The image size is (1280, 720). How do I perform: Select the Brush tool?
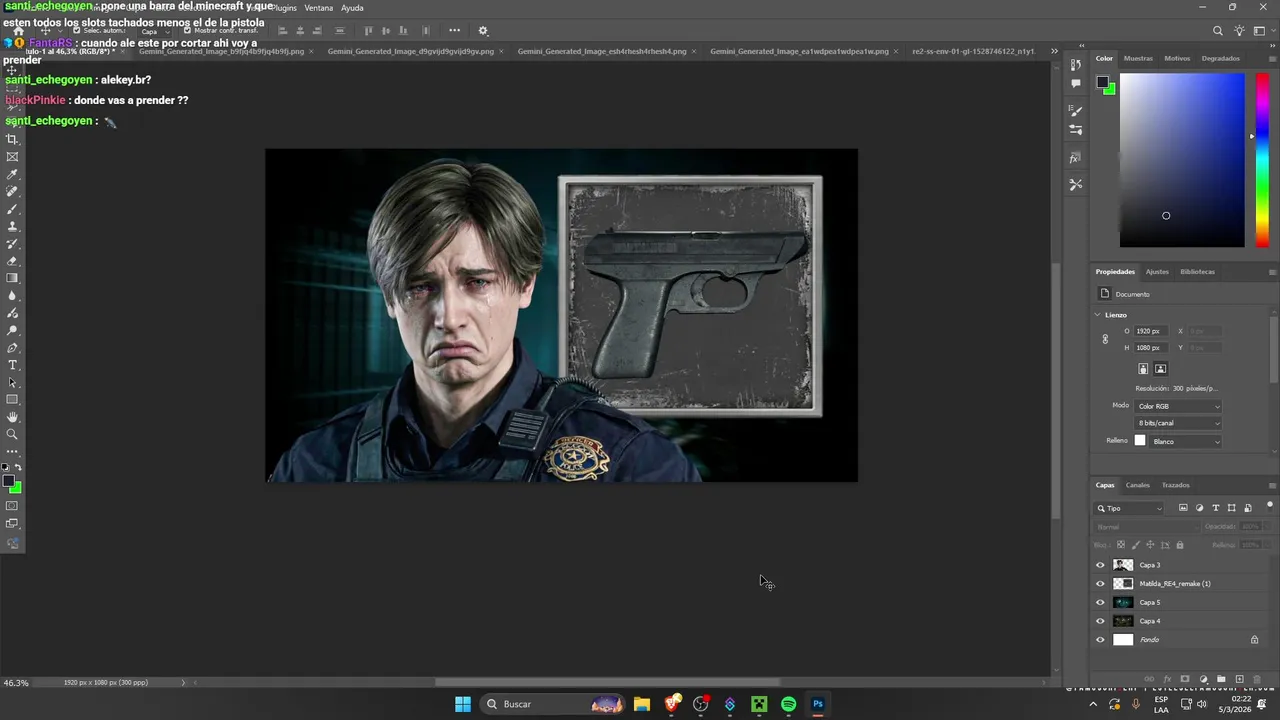tap(12, 209)
